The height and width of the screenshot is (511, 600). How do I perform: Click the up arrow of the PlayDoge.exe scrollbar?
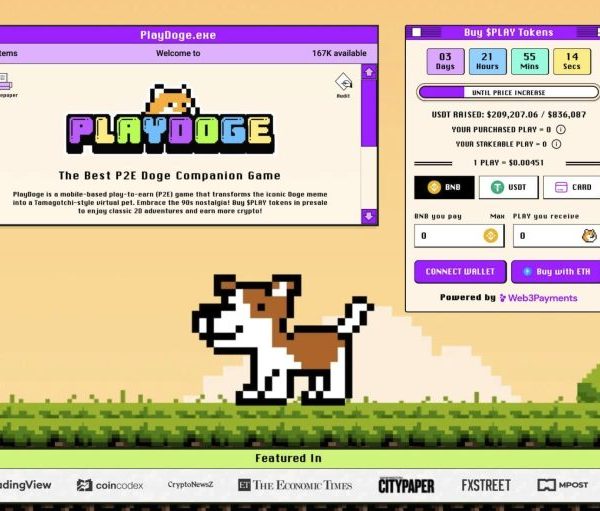[x=369, y=72]
